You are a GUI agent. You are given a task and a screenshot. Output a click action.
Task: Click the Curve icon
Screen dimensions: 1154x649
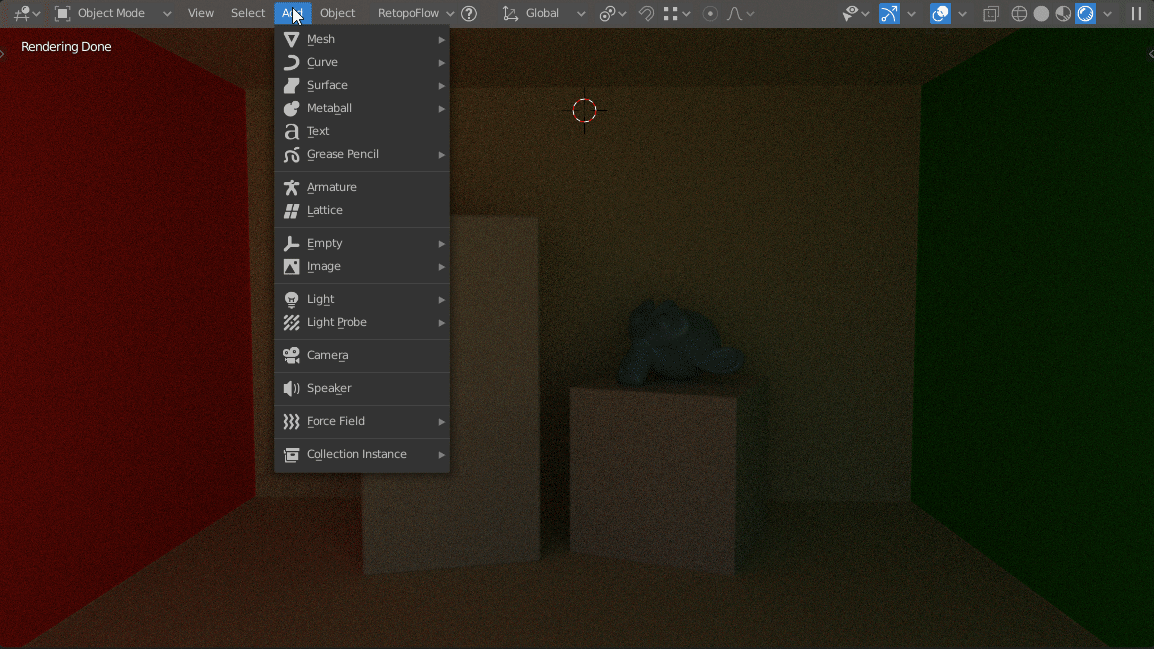pyautogui.click(x=291, y=62)
